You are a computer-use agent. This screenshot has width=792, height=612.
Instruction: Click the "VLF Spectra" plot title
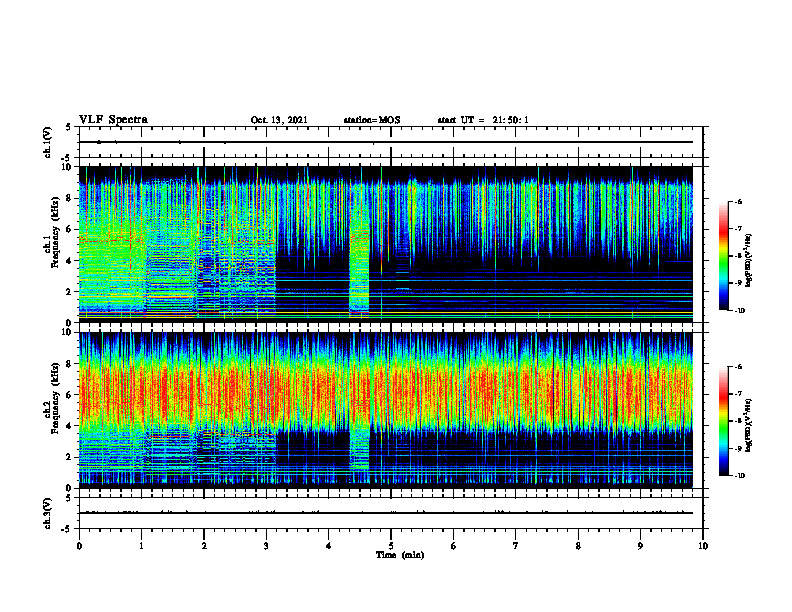point(113,120)
